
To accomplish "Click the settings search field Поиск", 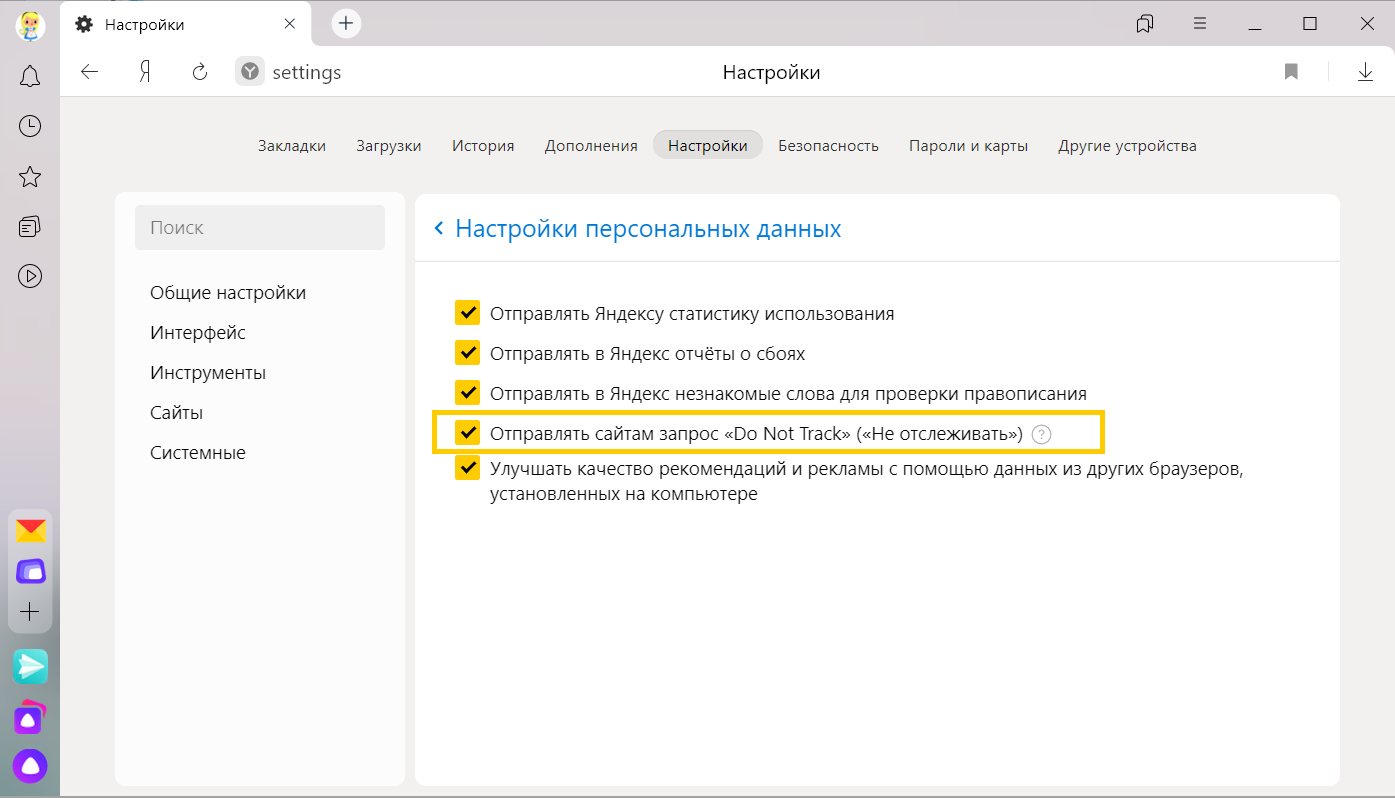I will tap(260, 228).
